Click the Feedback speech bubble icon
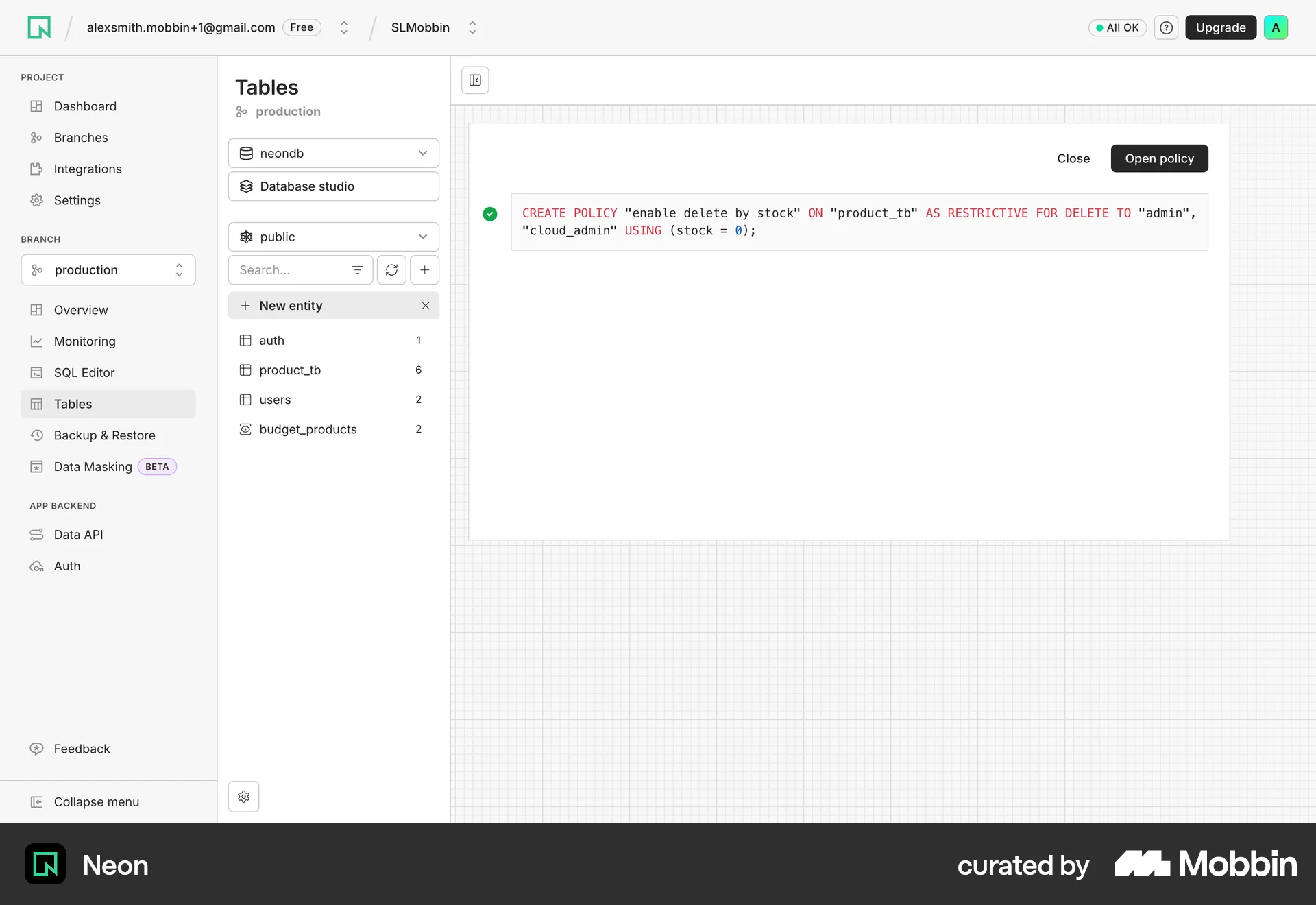 pyautogui.click(x=36, y=749)
